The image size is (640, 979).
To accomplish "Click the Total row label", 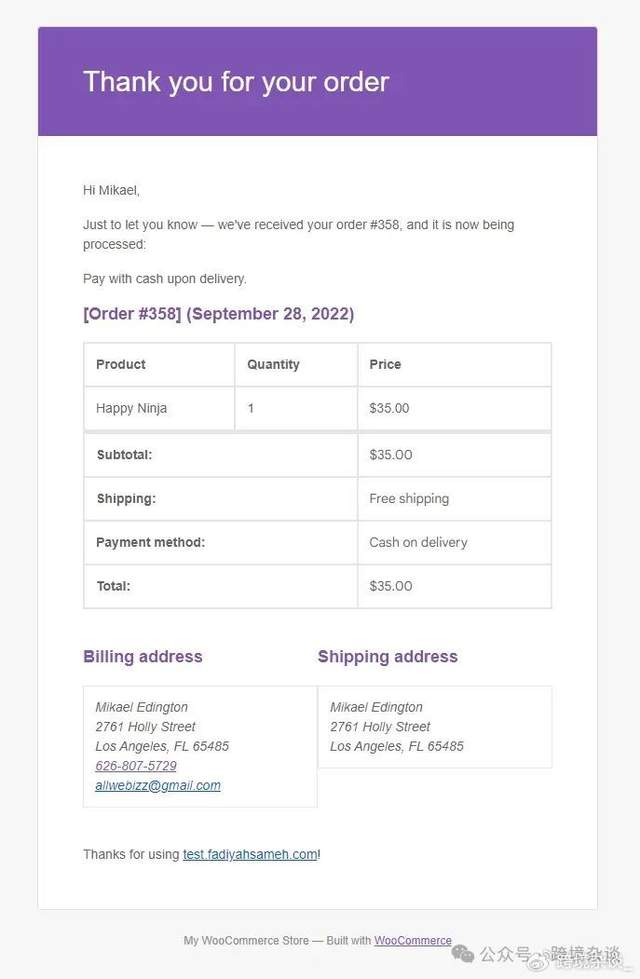I will [113, 587].
